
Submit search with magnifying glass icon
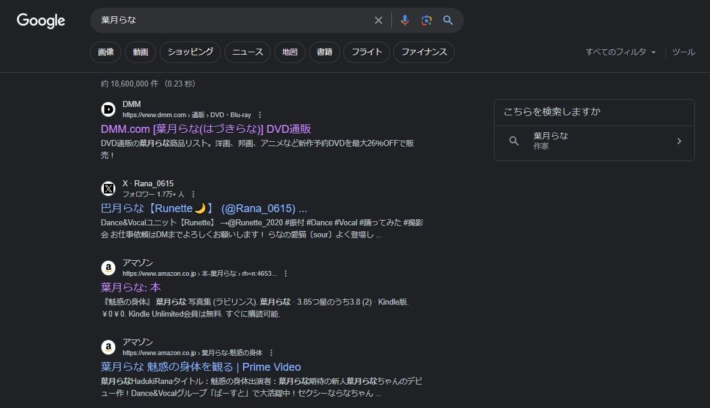point(448,20)
